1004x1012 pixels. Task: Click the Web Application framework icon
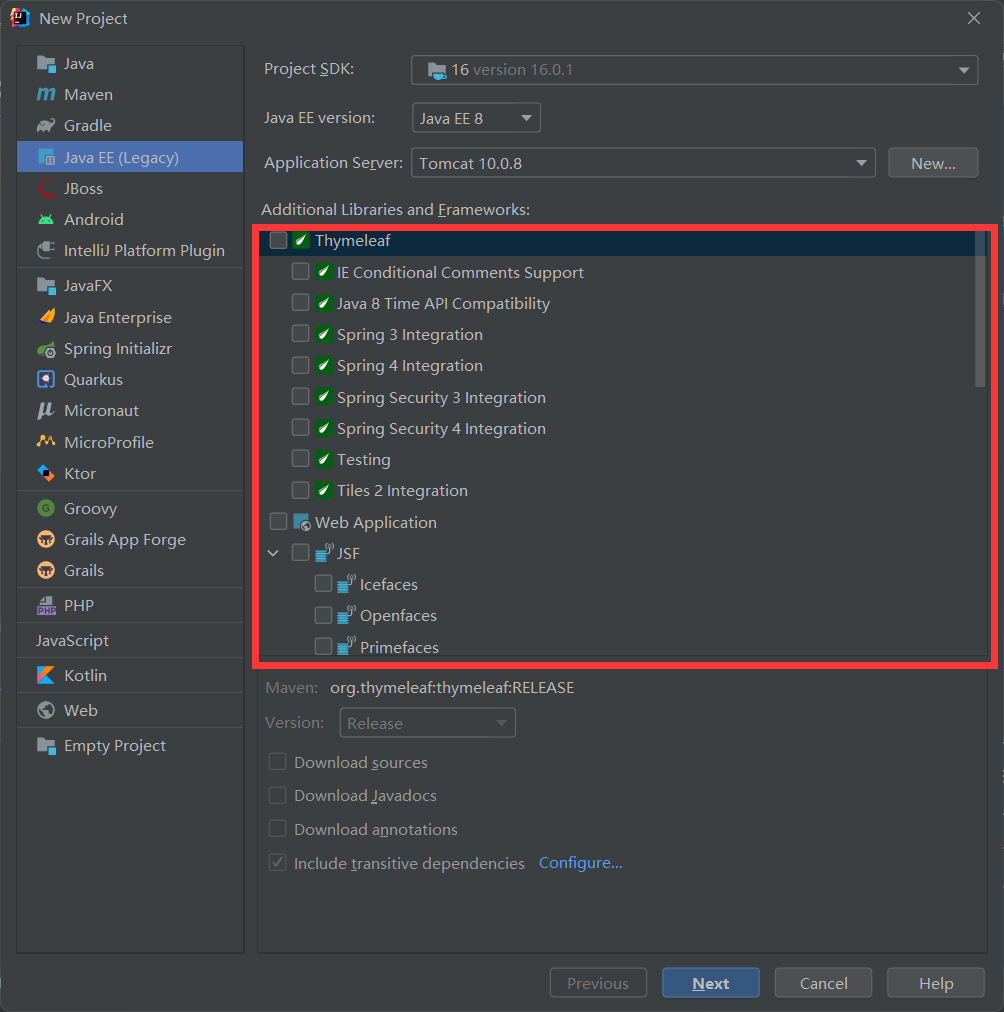[301, 522]
